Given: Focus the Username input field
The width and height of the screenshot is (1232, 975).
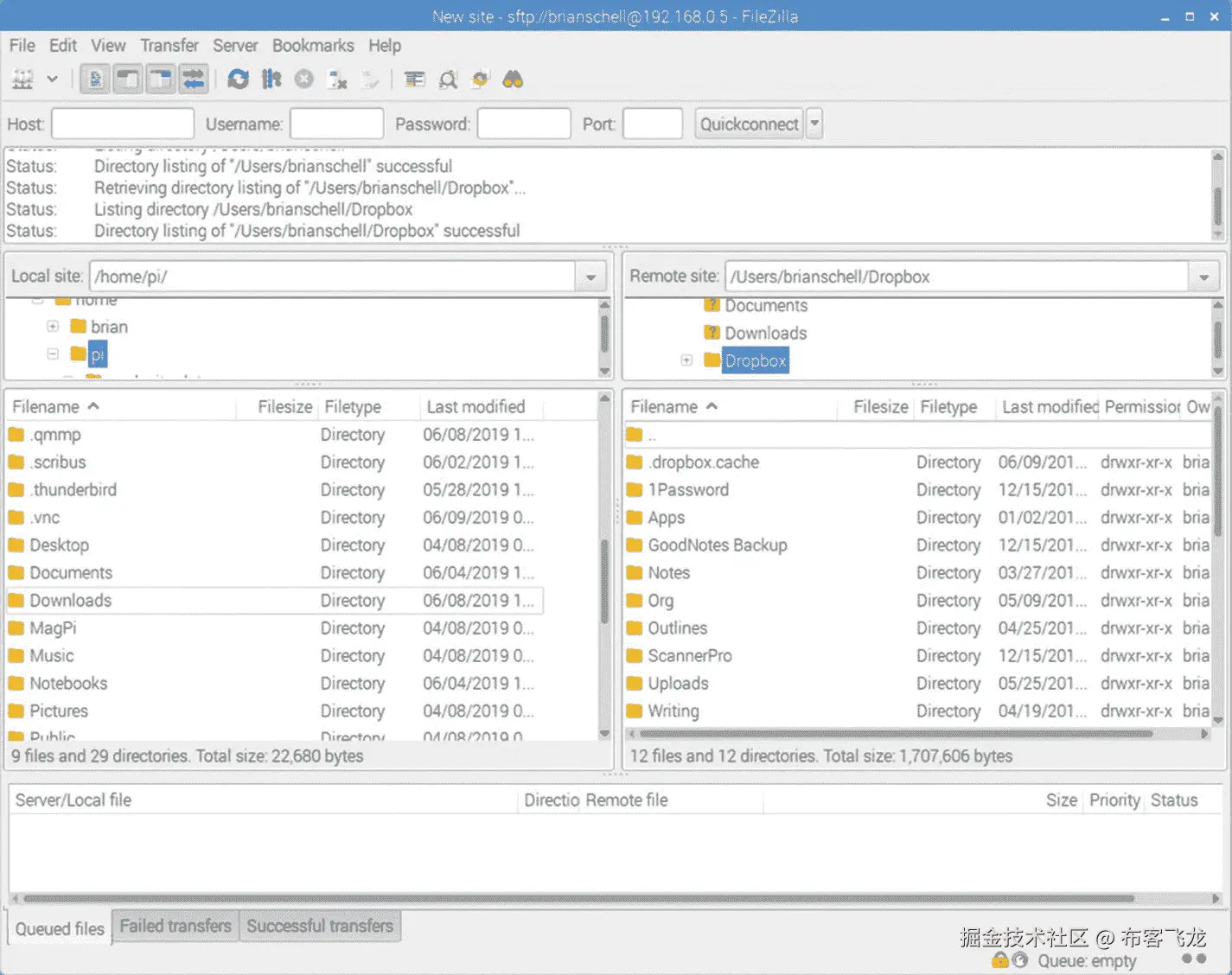Looking at the screenshot, I should coord(336,124).
